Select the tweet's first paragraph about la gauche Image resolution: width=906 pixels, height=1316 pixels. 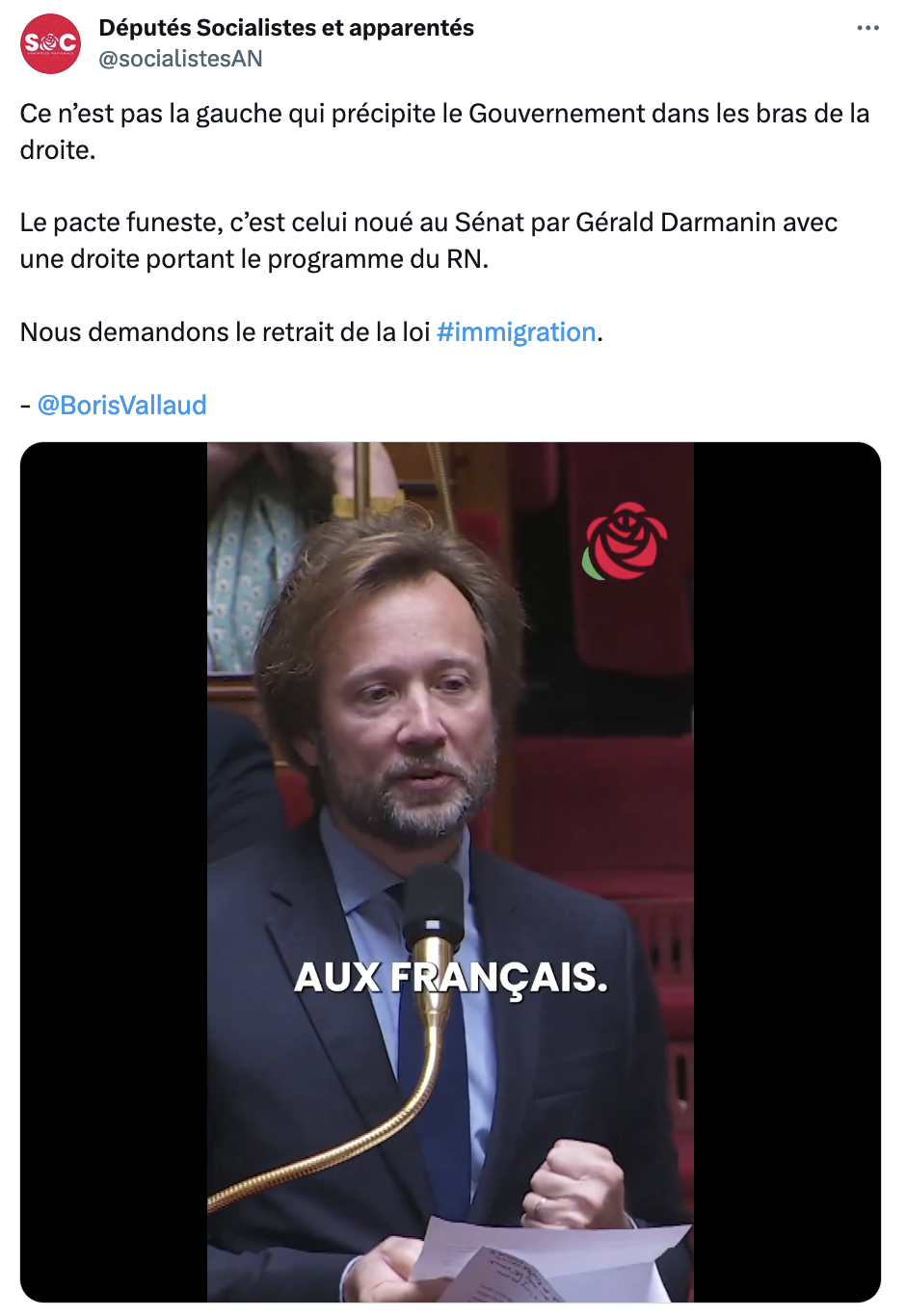click(x=444, y=132)
